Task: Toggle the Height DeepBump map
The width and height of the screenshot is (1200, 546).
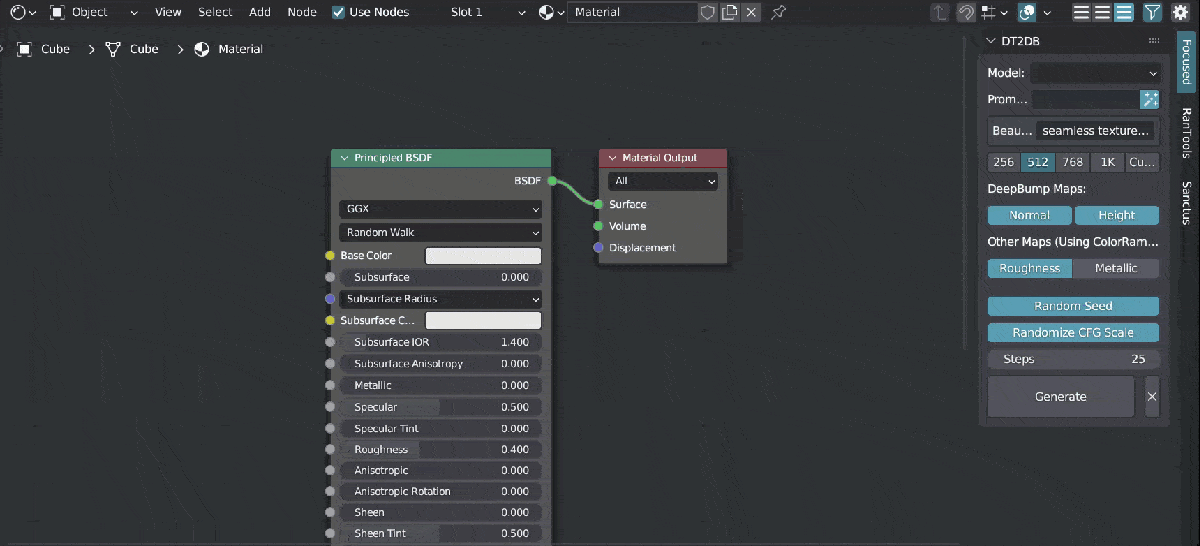Action: (1116, 215)
